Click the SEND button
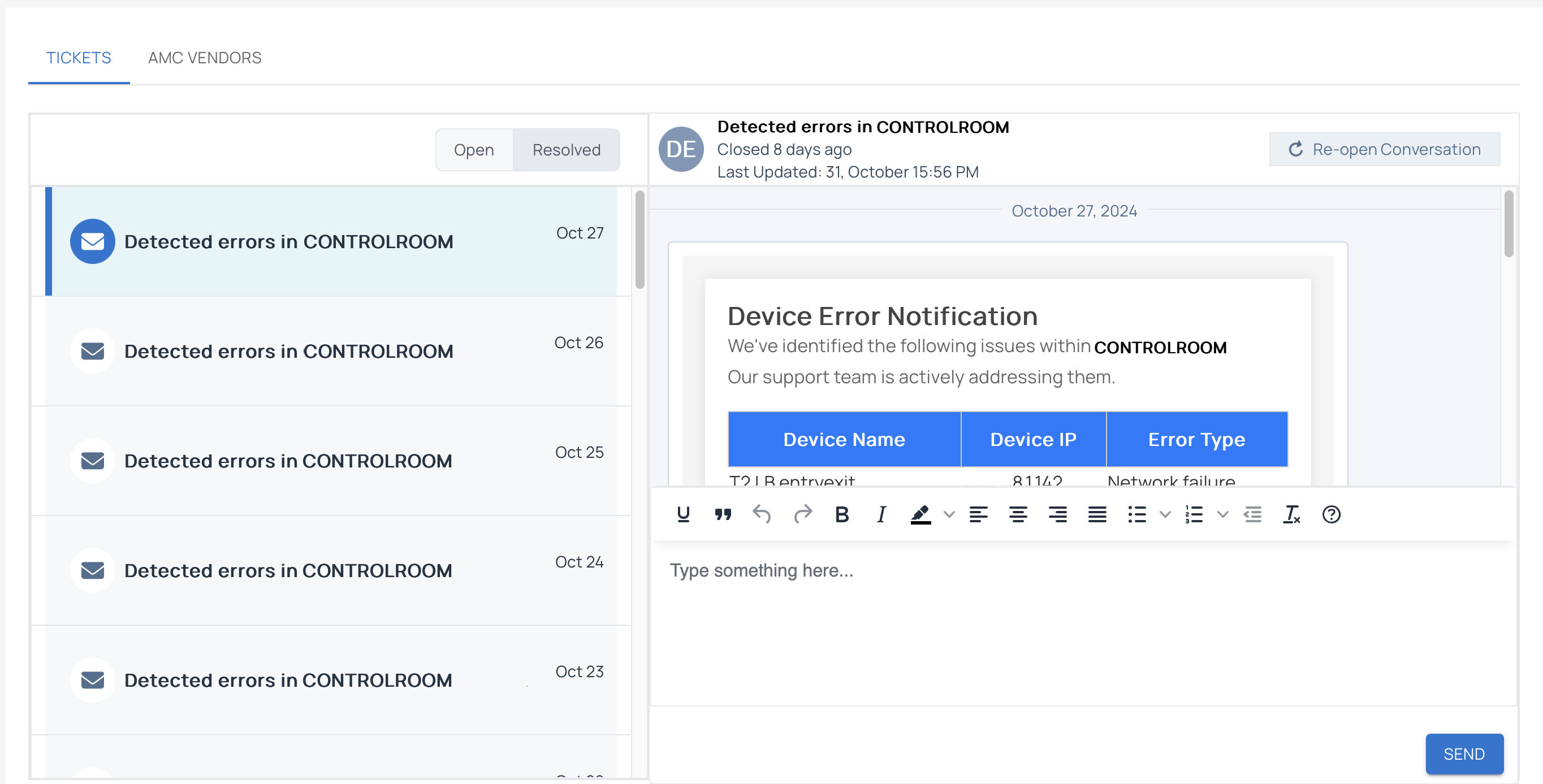Viewport: 1543px width, 784px height. coord(1464,753)
